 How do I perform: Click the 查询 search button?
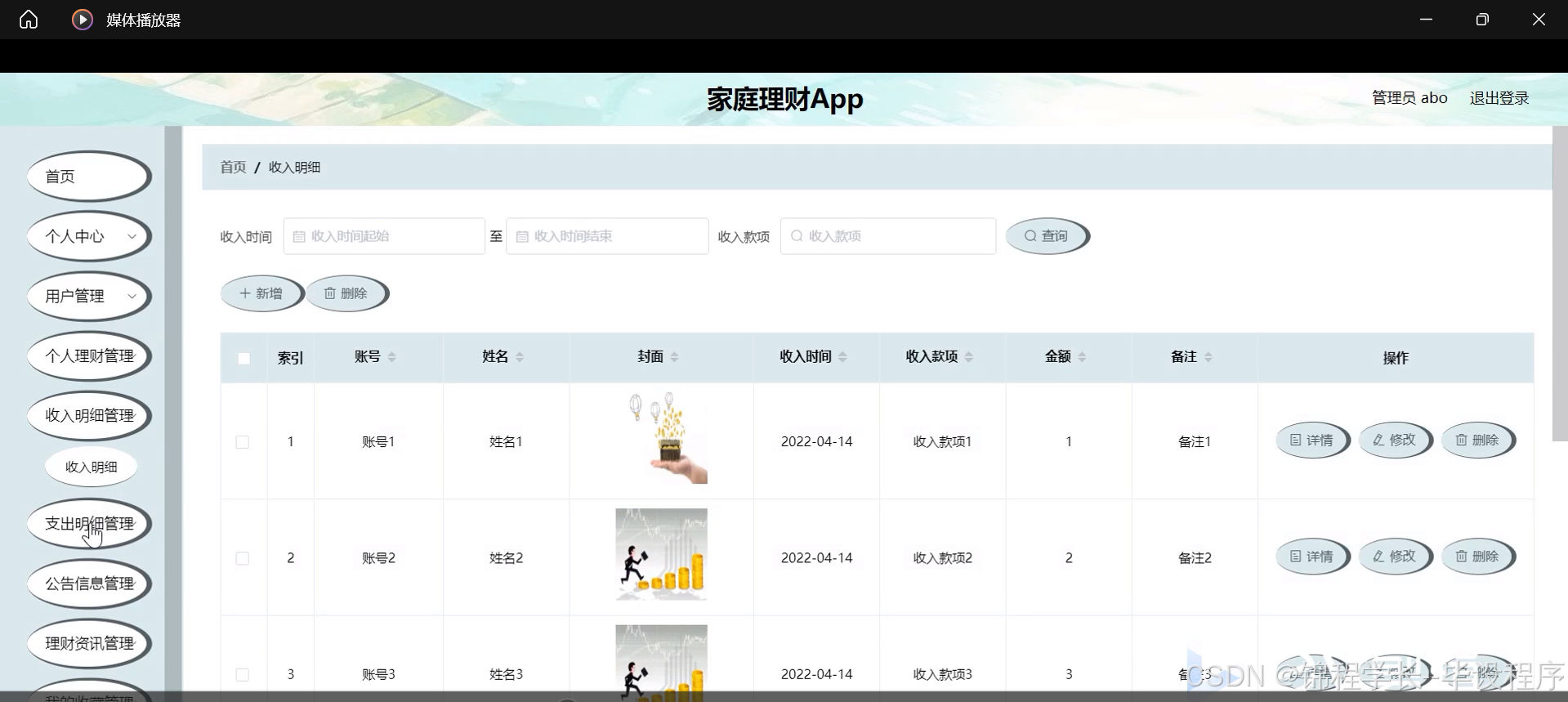[x=1048, y=236]
